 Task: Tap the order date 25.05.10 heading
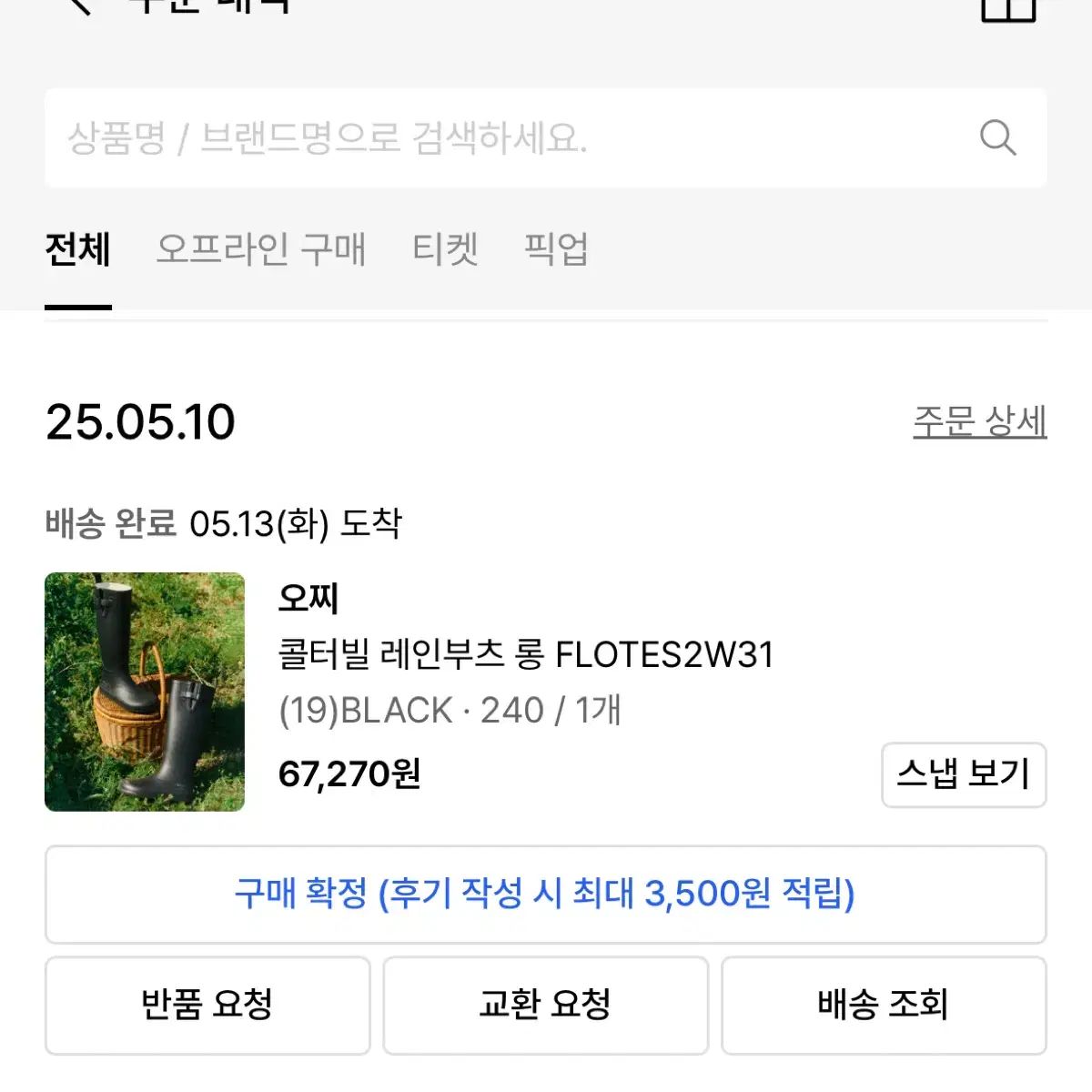tap(140, 422)
